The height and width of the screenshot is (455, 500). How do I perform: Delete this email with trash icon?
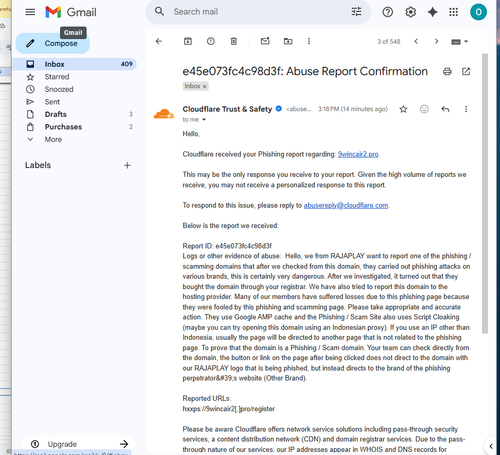point(234,41)
